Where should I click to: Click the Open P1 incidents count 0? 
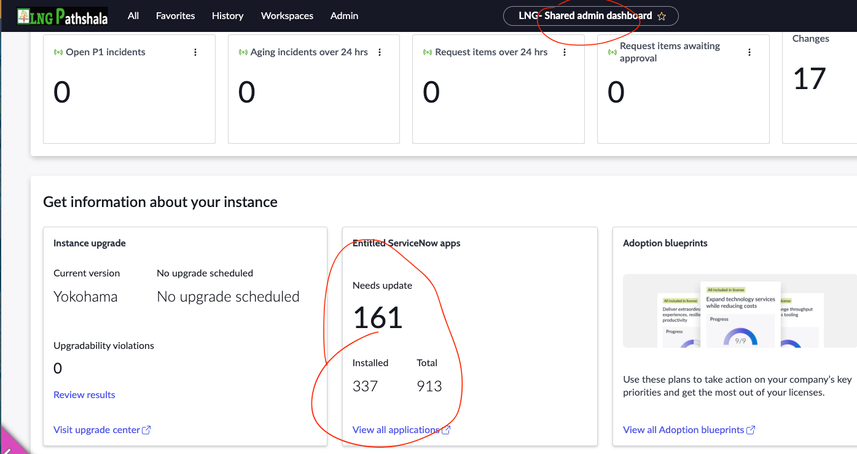click(62, 92)
